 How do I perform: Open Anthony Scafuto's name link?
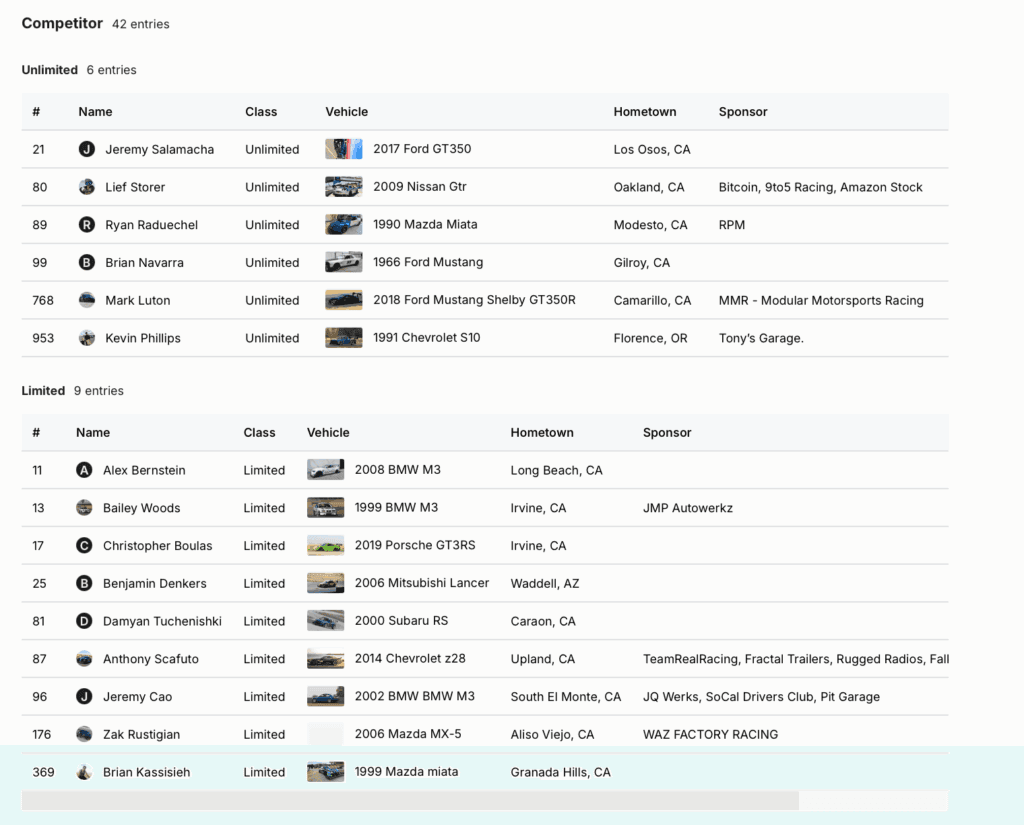click(x=150, y=659)
